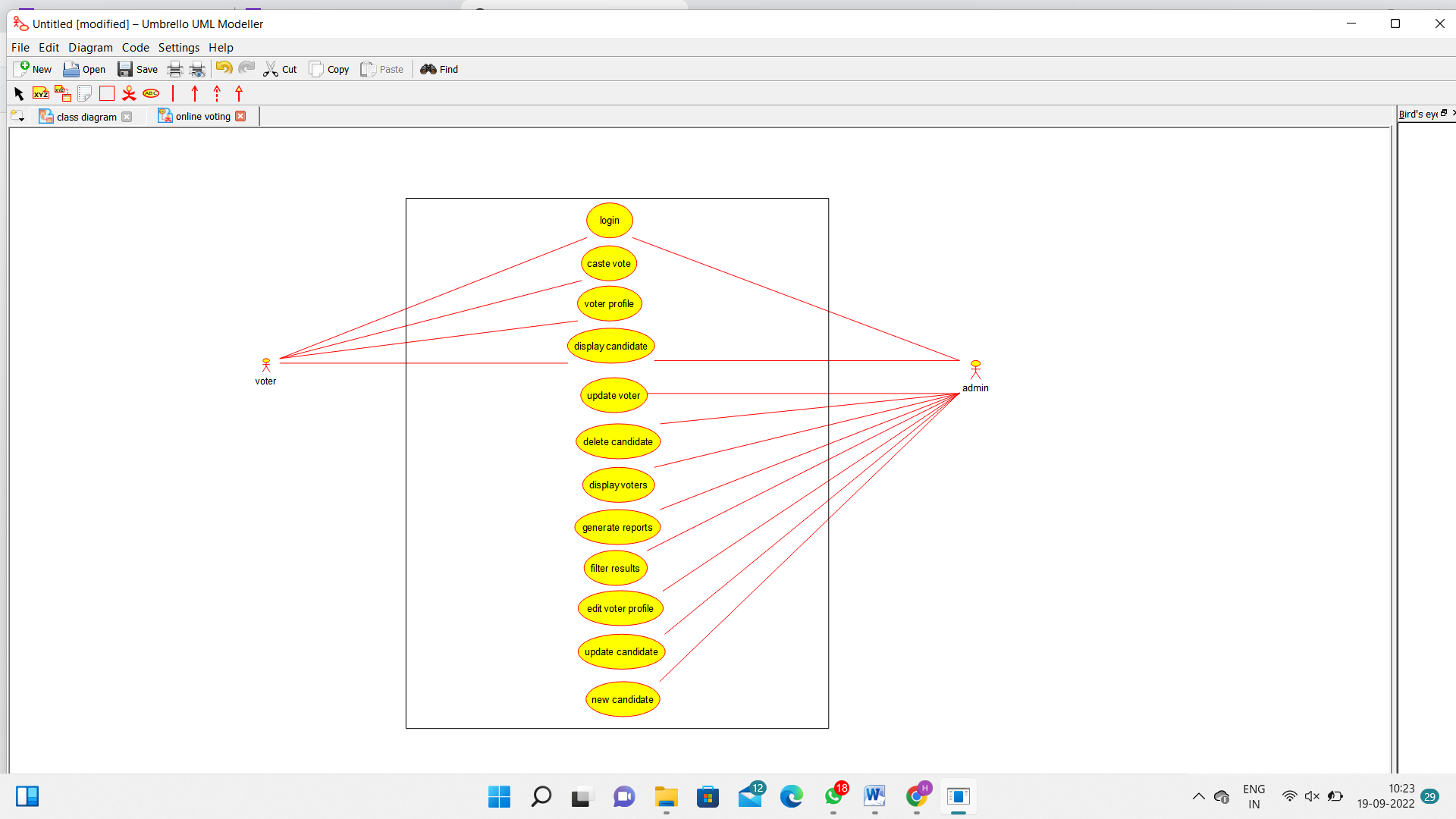Click the Save button

point(137,69)
